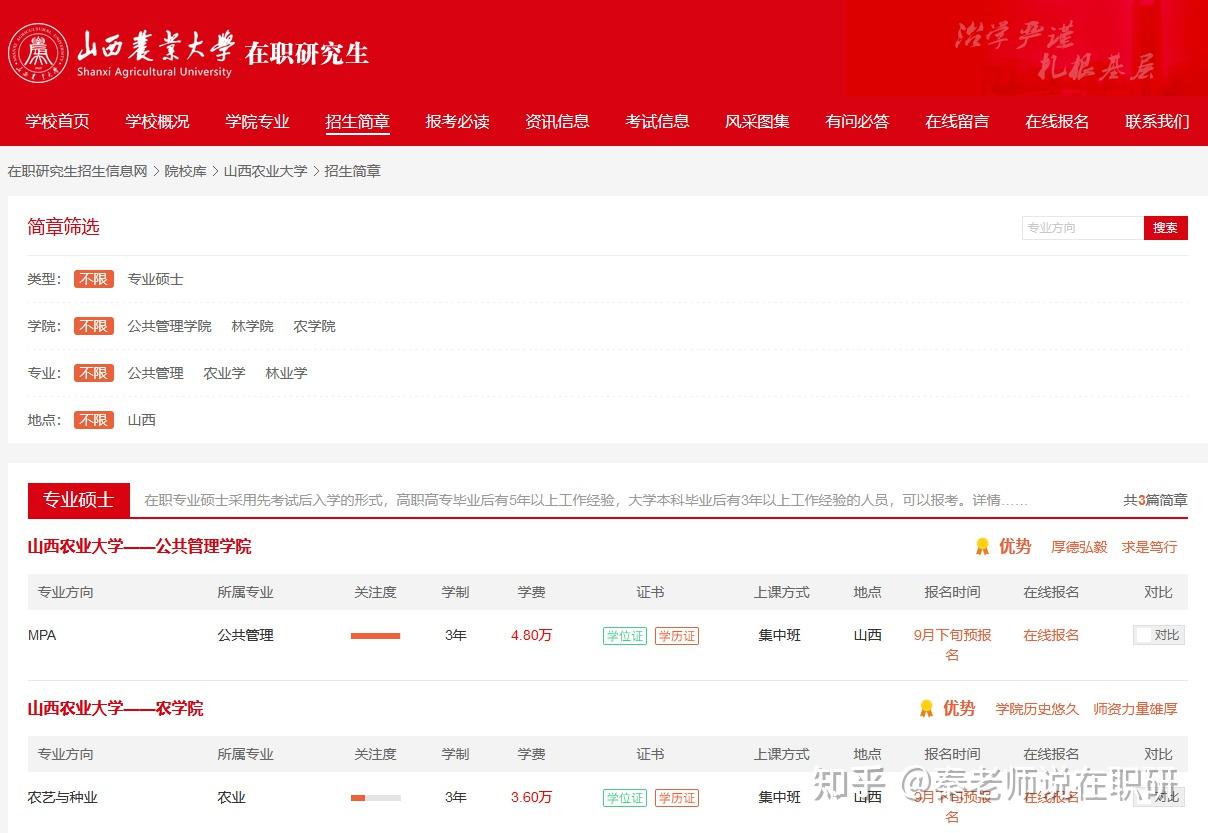Click 学院历史悠久 advantage tag
The width and height of the screenshot is (1208, 833).
(1037, 709)
